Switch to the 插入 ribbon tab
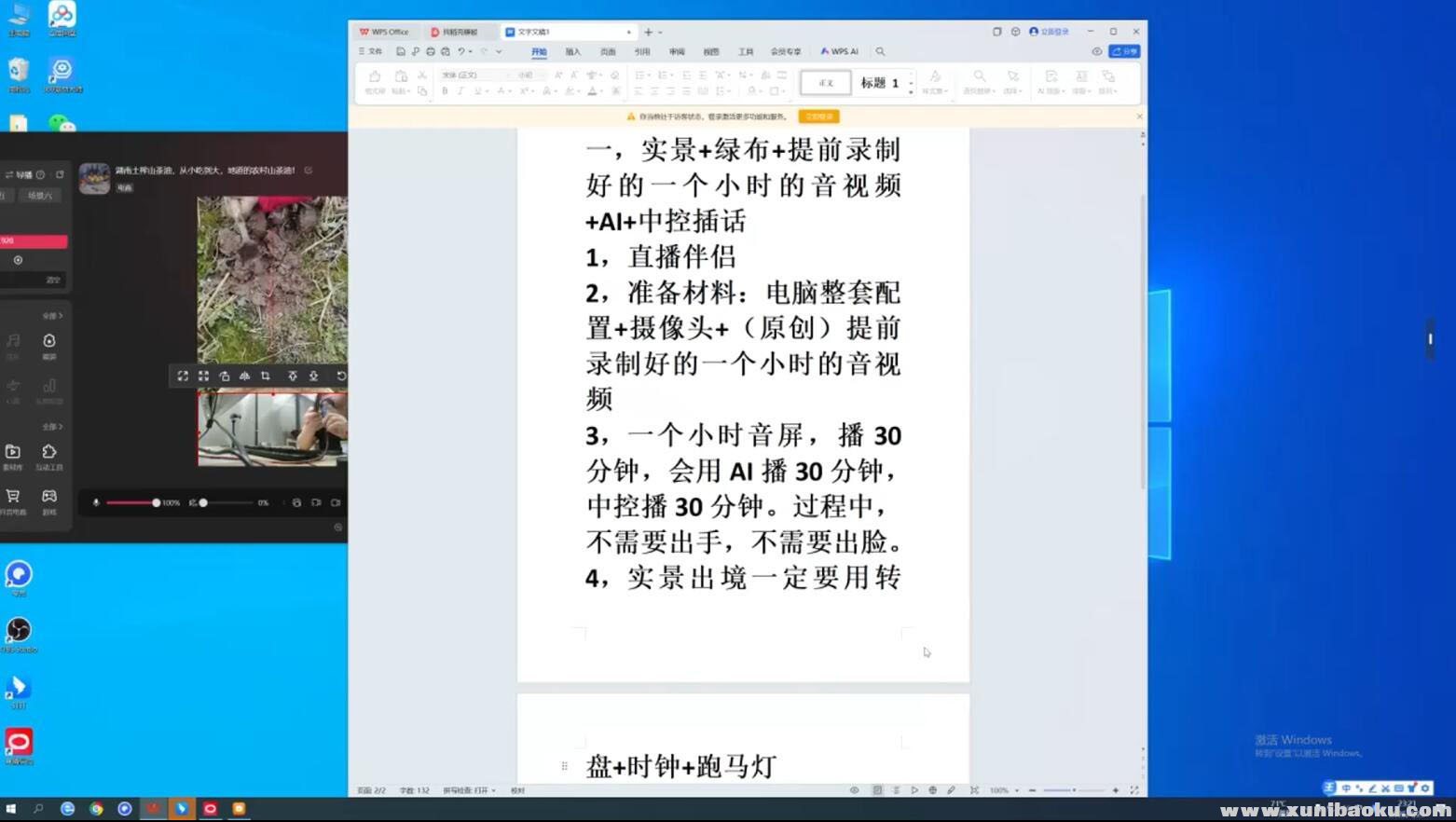This screenshot has width=1456, height=822. (x=572, y=51)
